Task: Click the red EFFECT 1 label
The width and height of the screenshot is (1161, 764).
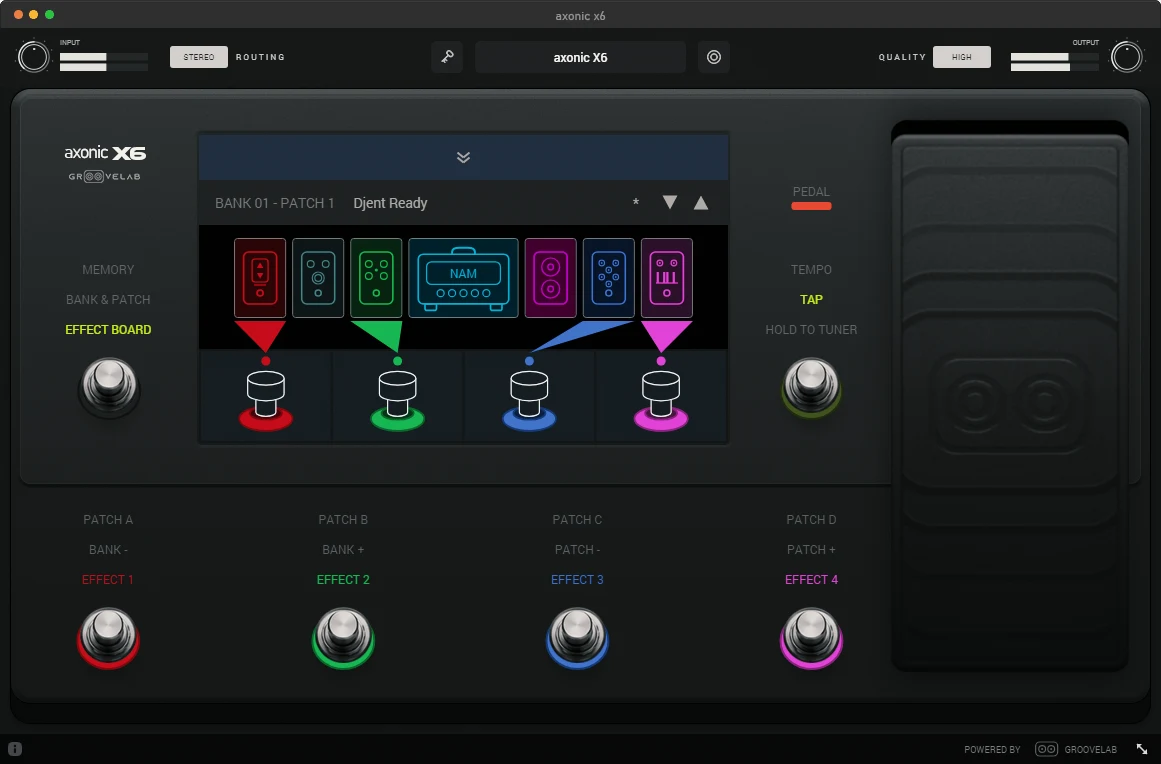Action: [108, 580]
